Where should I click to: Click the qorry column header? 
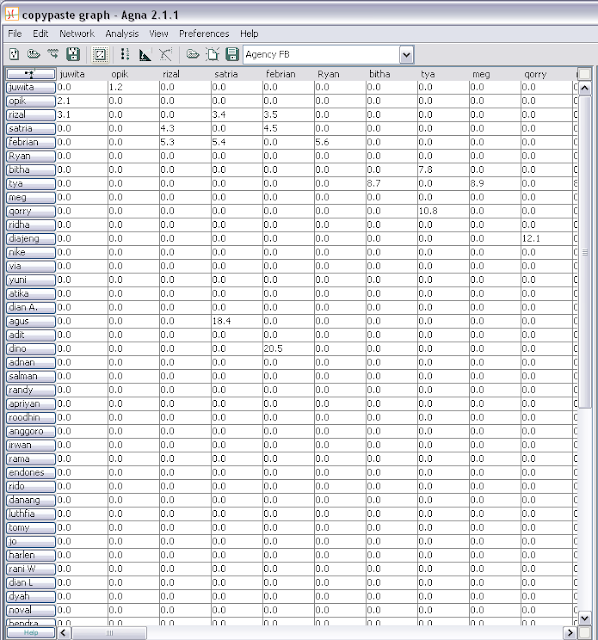(x=535, y=74)
